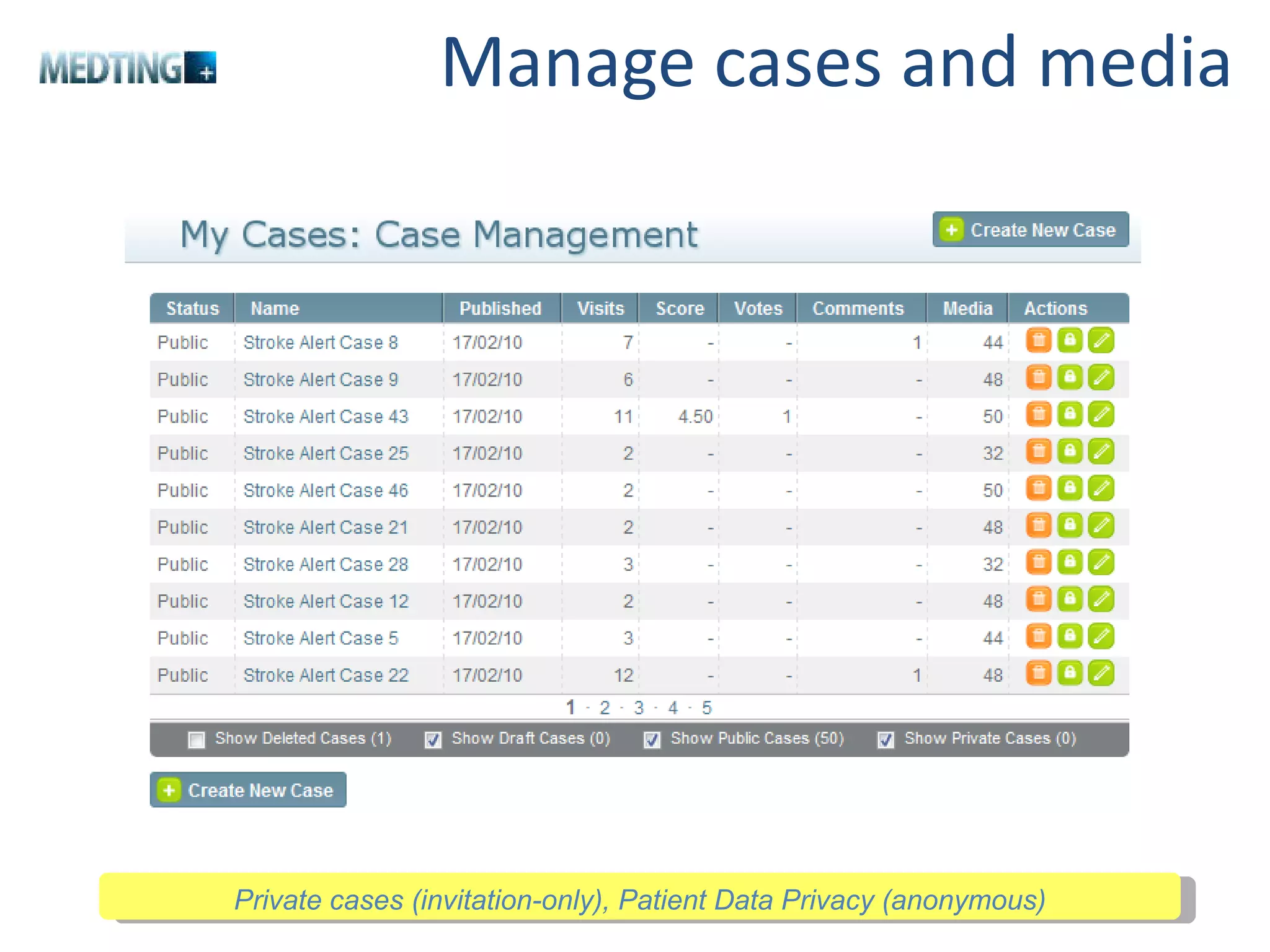Click bottom Create New Case button
Screen dimensions: 1270x952
[x=248, y=790]
